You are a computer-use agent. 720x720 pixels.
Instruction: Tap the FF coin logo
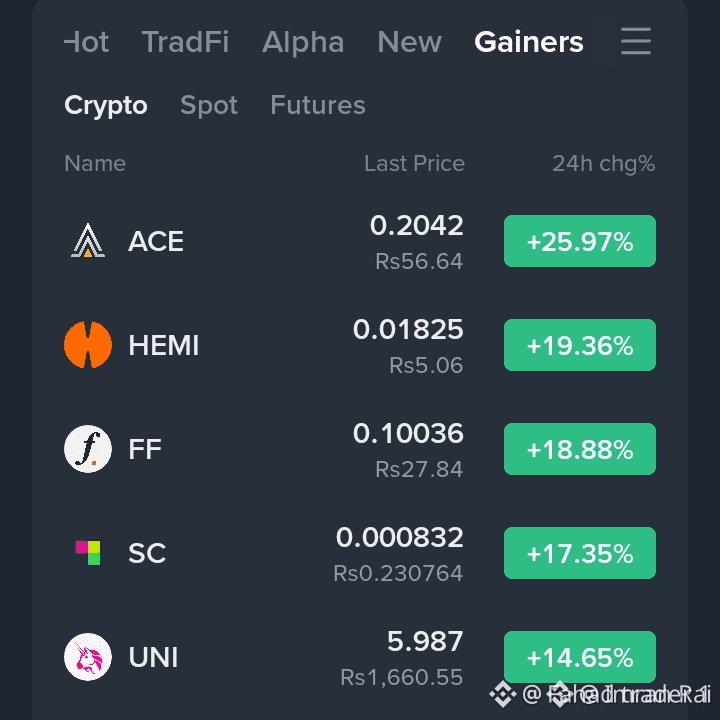pyautogui.click(x=88, y=449)
